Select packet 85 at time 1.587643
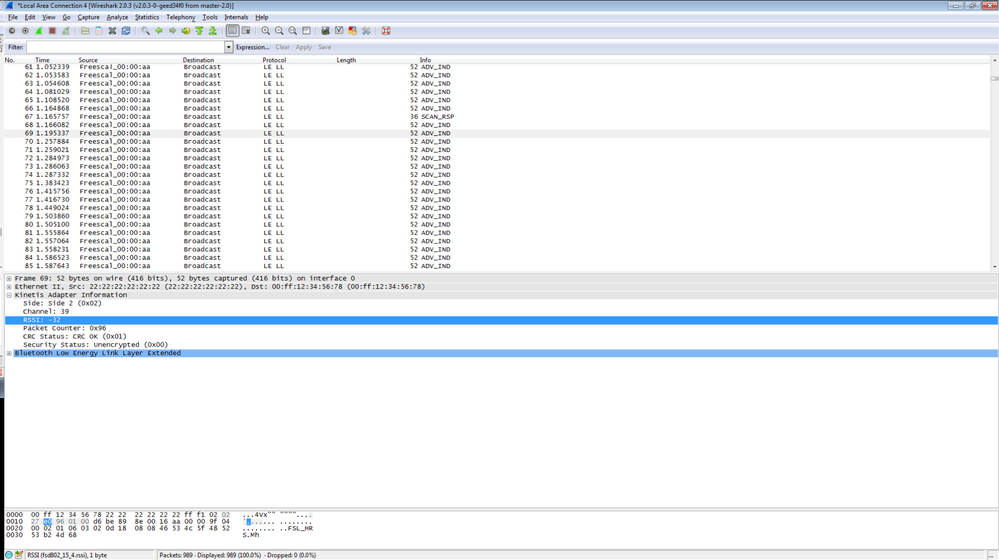 pos(497,266)
